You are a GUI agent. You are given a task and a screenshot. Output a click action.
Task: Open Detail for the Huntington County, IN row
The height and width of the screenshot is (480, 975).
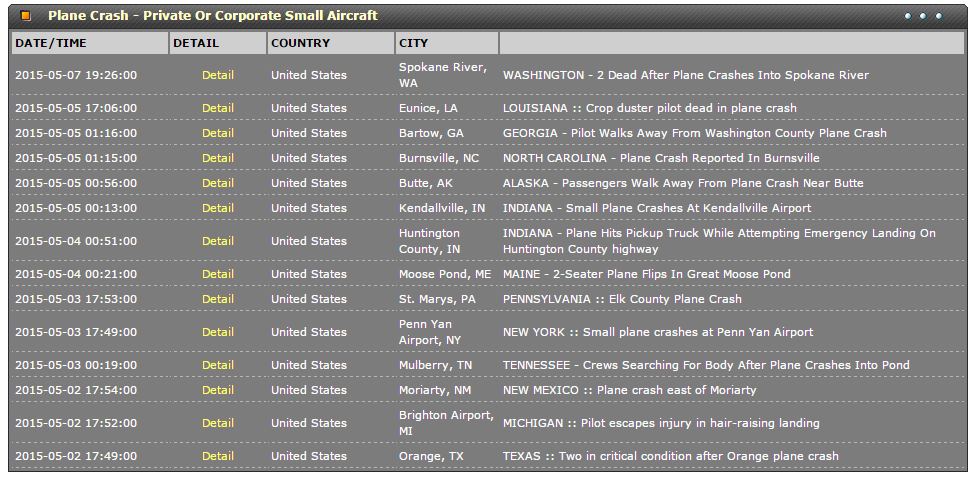[x=218, y=241]
